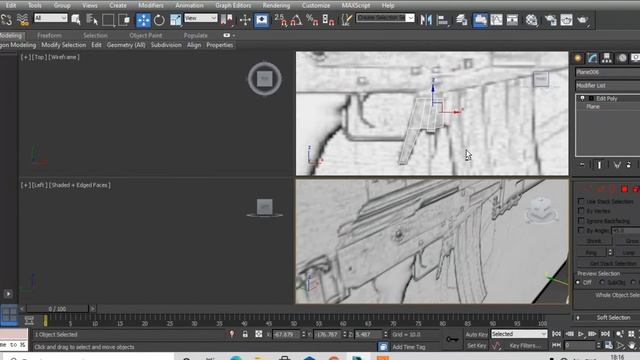Enable the Use Stack Selection checkbox

581,201
